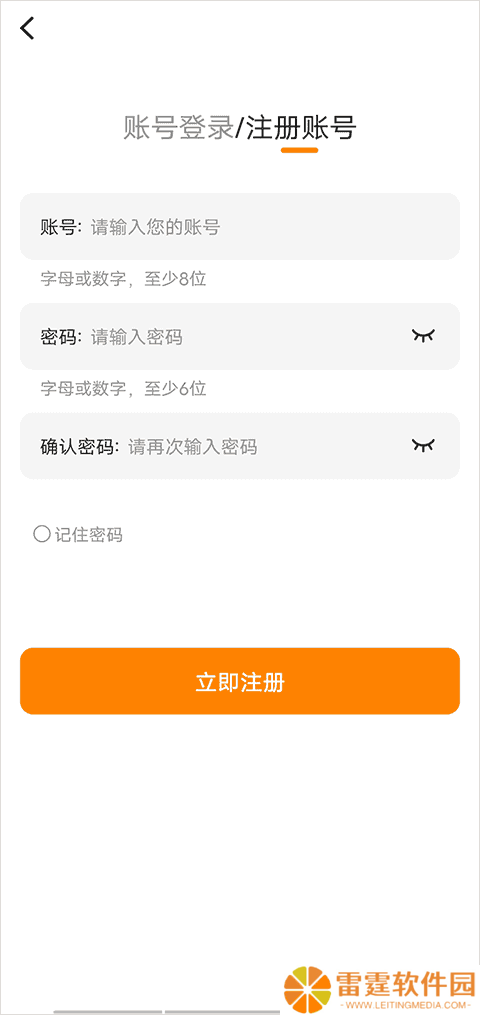Image resolution: width=480 pixels, height=1015 pixels.
Task: Select the 注册账号 tab
Action: click(x=300, y=128)
